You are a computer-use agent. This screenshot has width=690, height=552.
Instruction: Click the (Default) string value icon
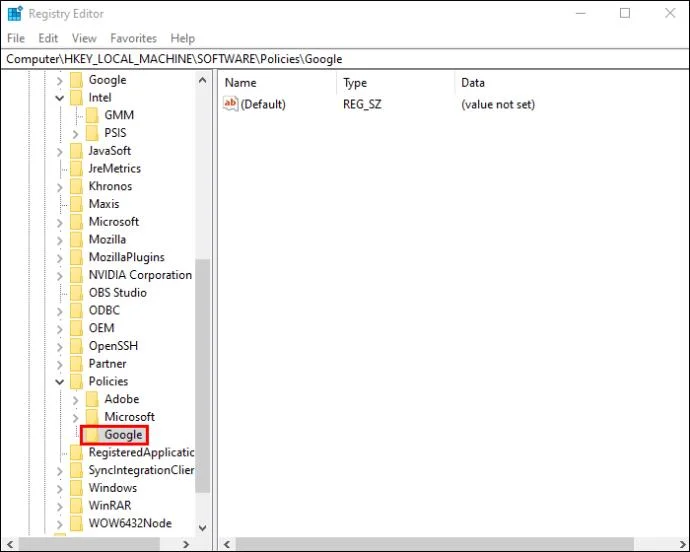pos(231,104)
